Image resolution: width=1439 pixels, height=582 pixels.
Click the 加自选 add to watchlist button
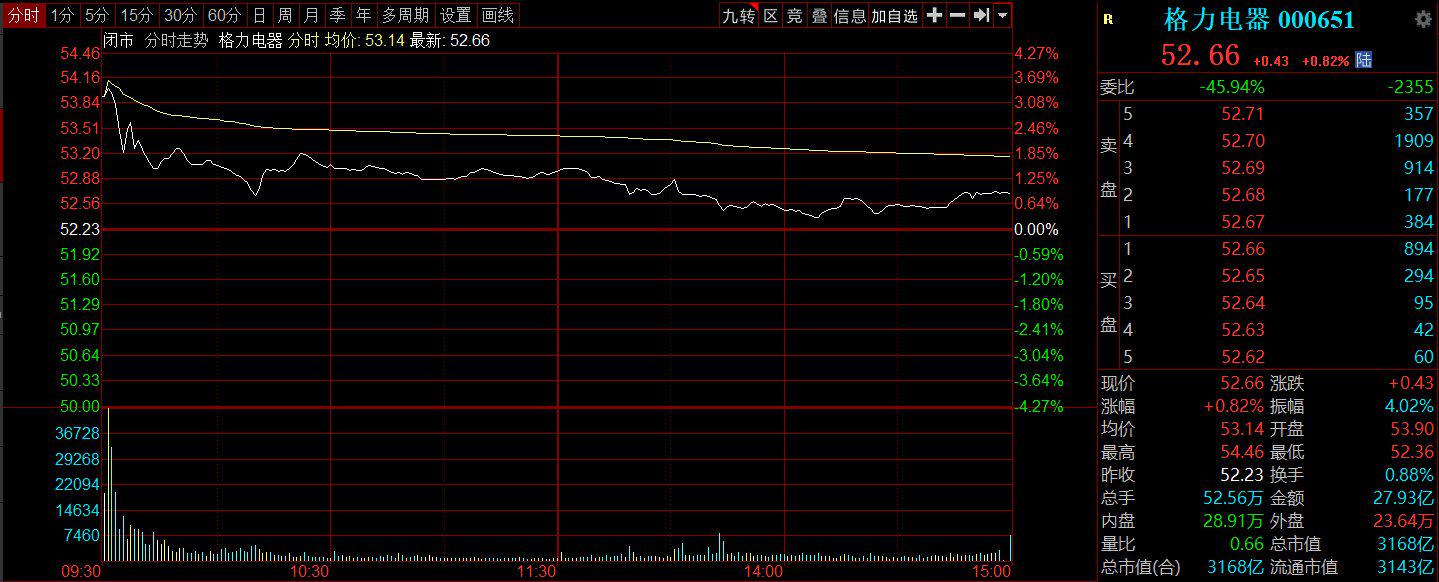pyautogui.click(x=894, y=15)
